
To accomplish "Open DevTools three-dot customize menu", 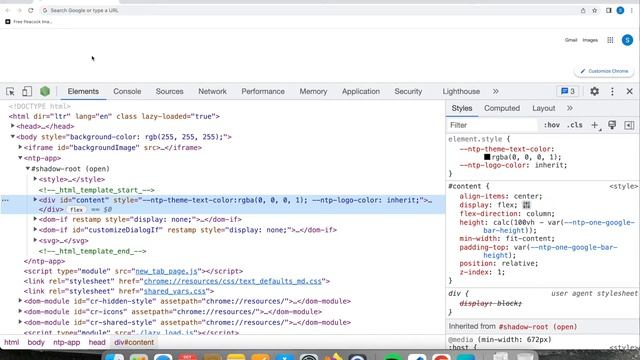I will tap(612, 91).
